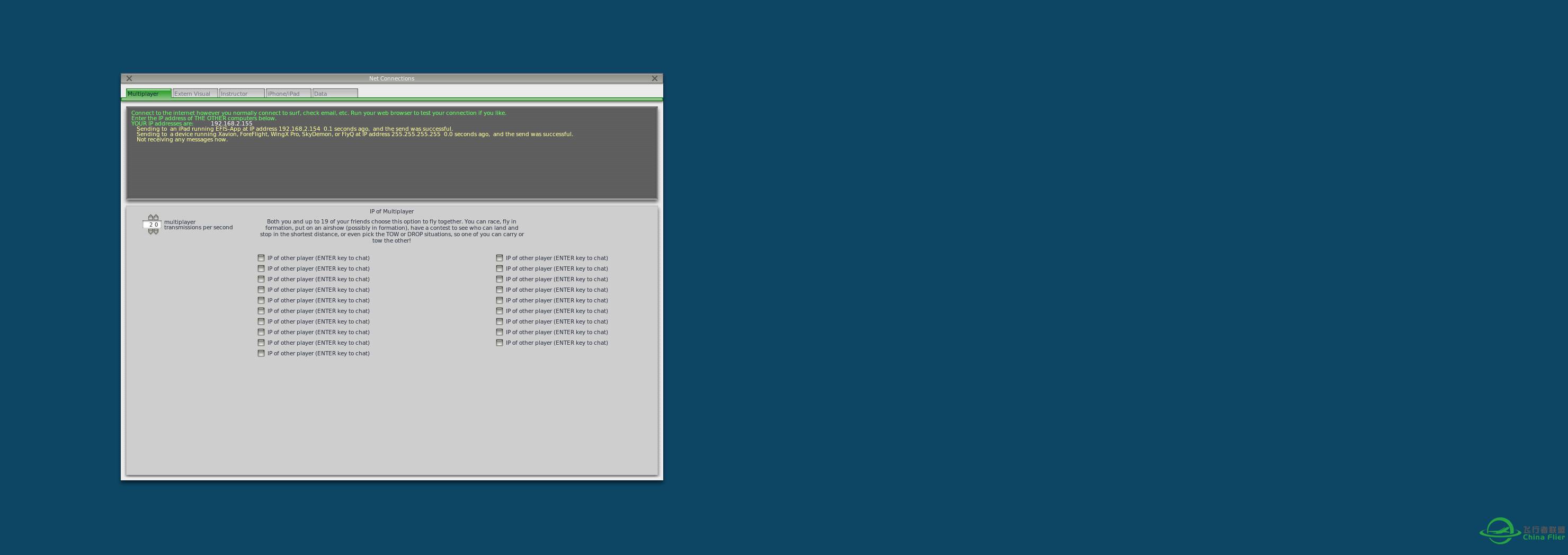Enable the first IP checkbox in left column

click(261, 258)
